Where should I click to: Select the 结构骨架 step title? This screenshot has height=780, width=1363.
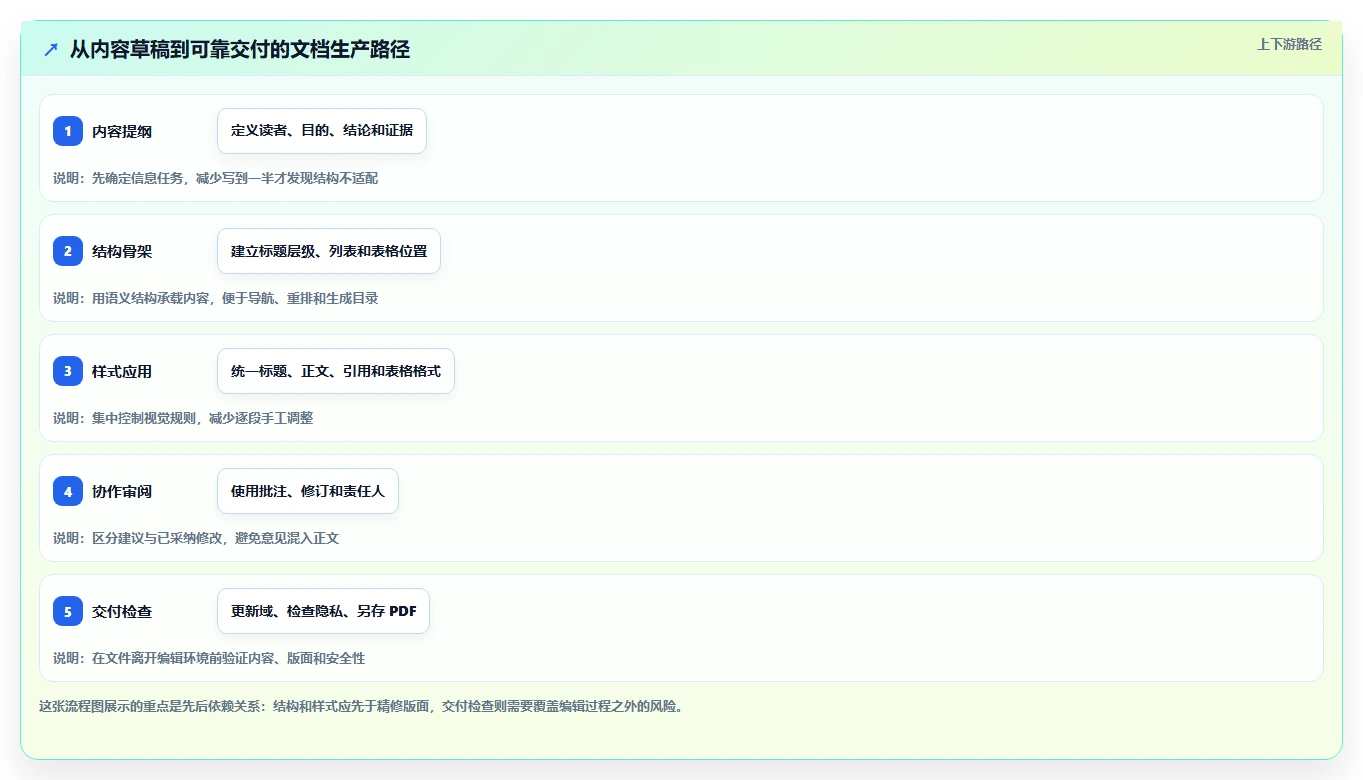122,251
